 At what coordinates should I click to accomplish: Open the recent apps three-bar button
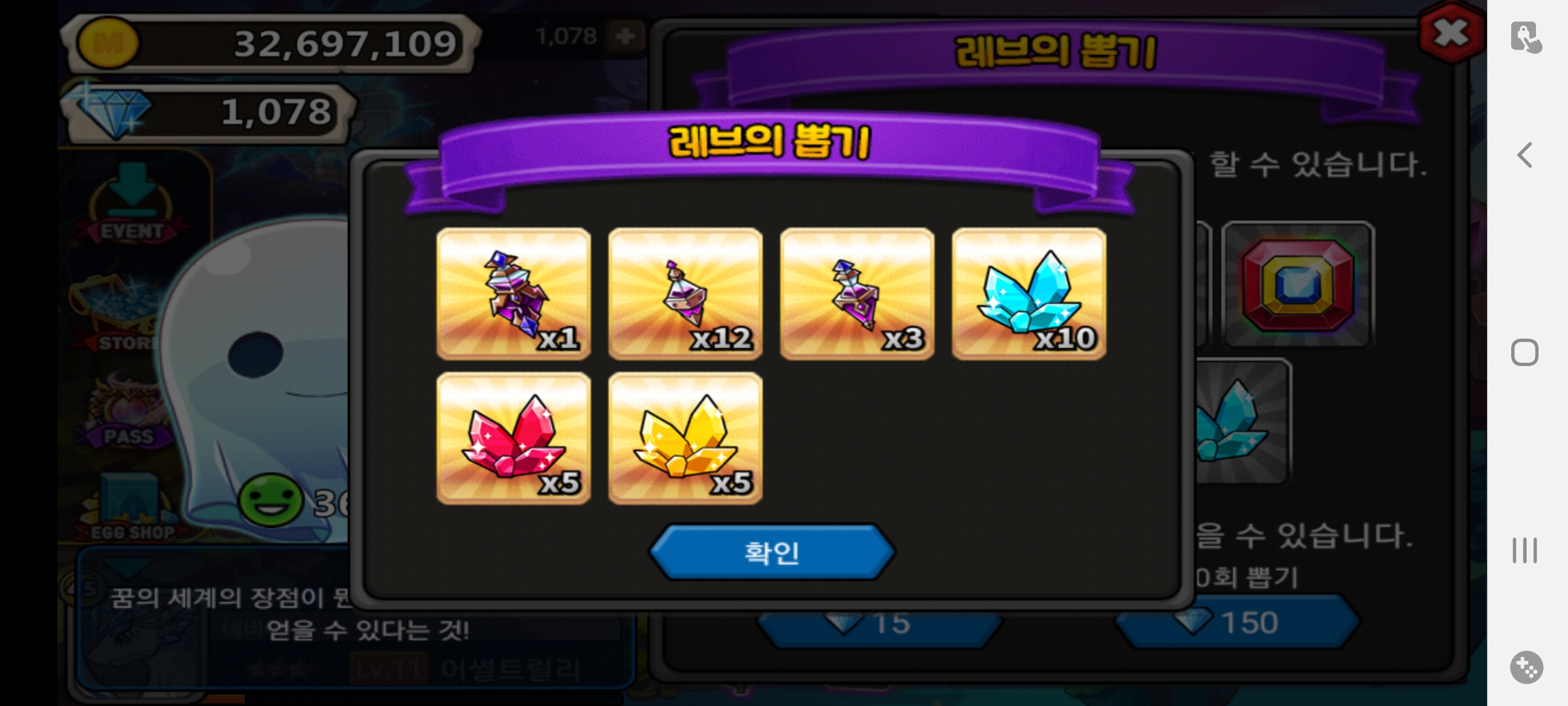click(1525, 550)
